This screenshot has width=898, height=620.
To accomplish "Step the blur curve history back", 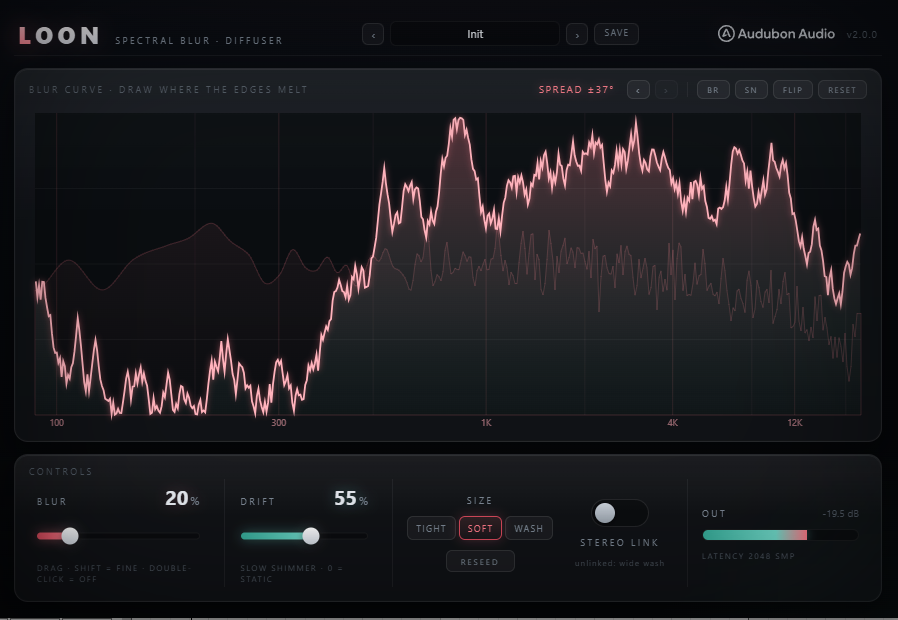I will [638, 90].
